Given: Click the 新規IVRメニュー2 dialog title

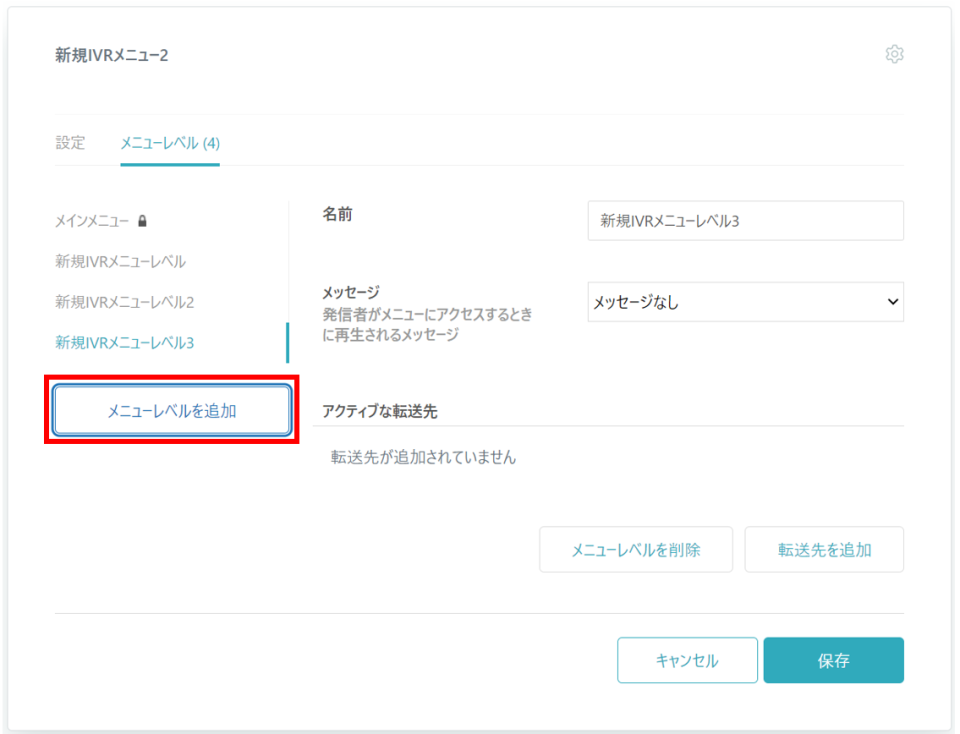Looking at the screenshot, I should [112, 56].
